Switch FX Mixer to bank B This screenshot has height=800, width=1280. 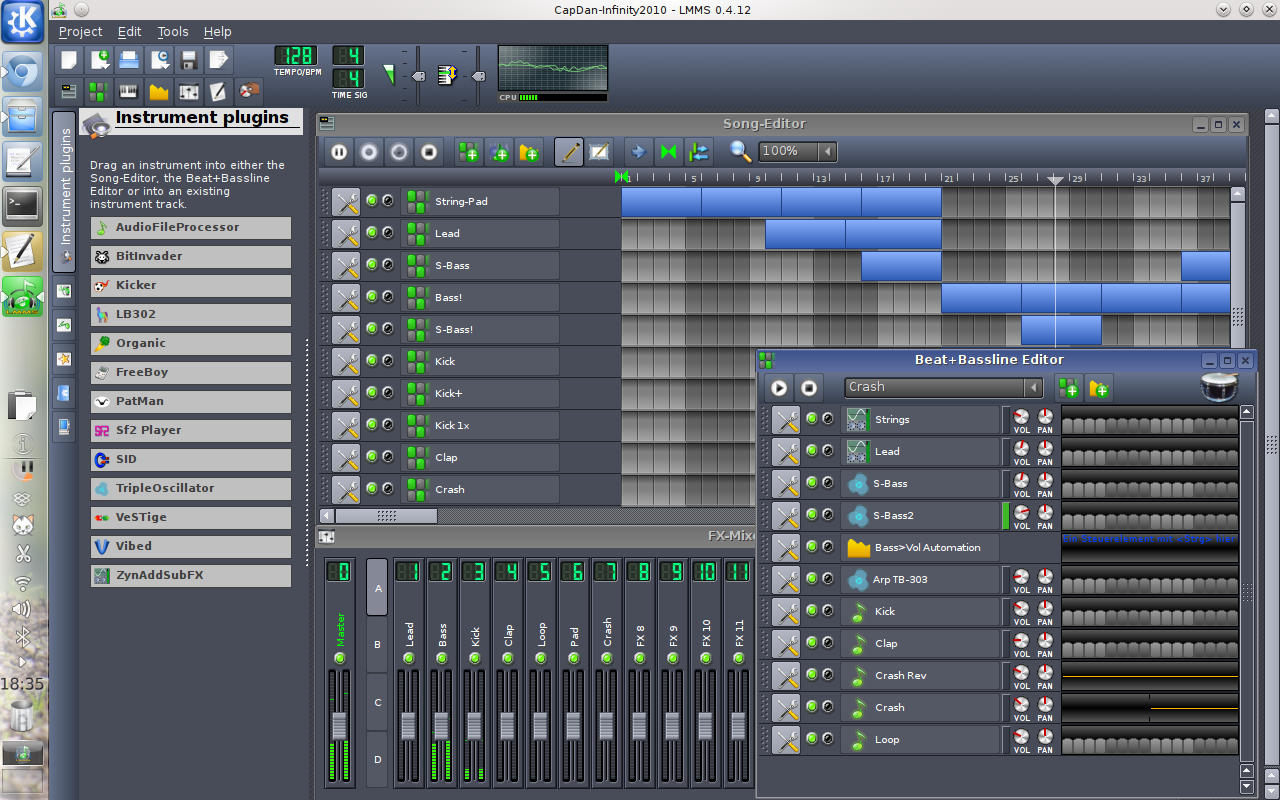[377, 645]
